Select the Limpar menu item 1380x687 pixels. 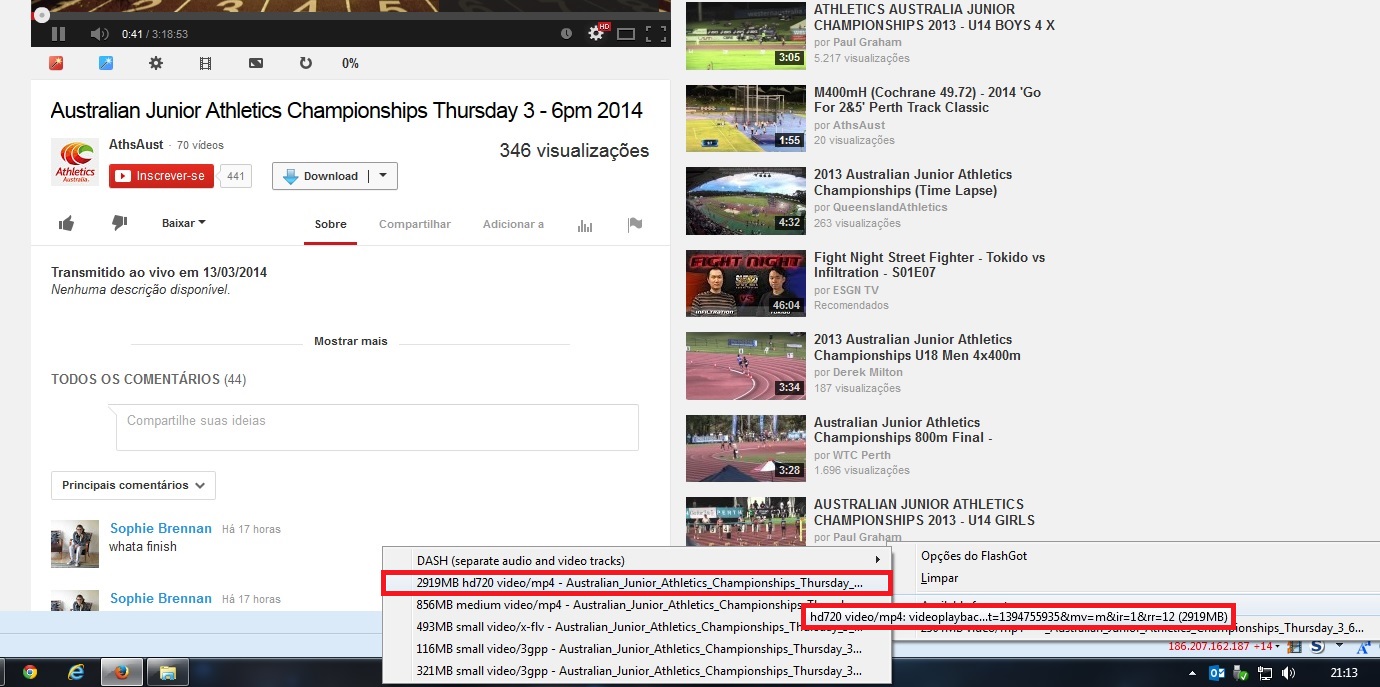940,578
